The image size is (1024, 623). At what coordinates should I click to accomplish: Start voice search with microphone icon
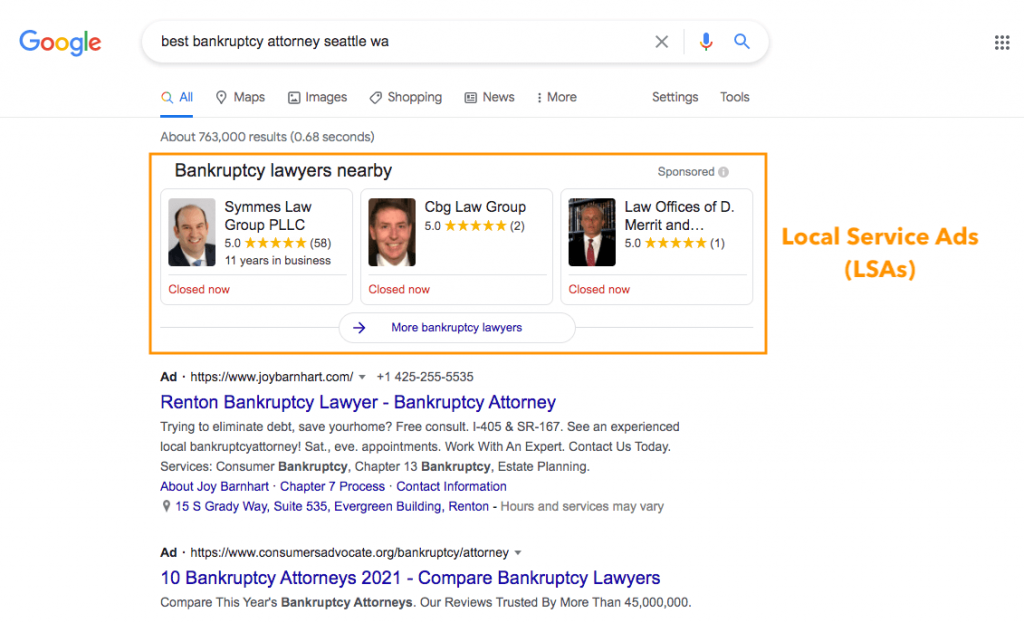pyautogui.click(x=706, y=42)
